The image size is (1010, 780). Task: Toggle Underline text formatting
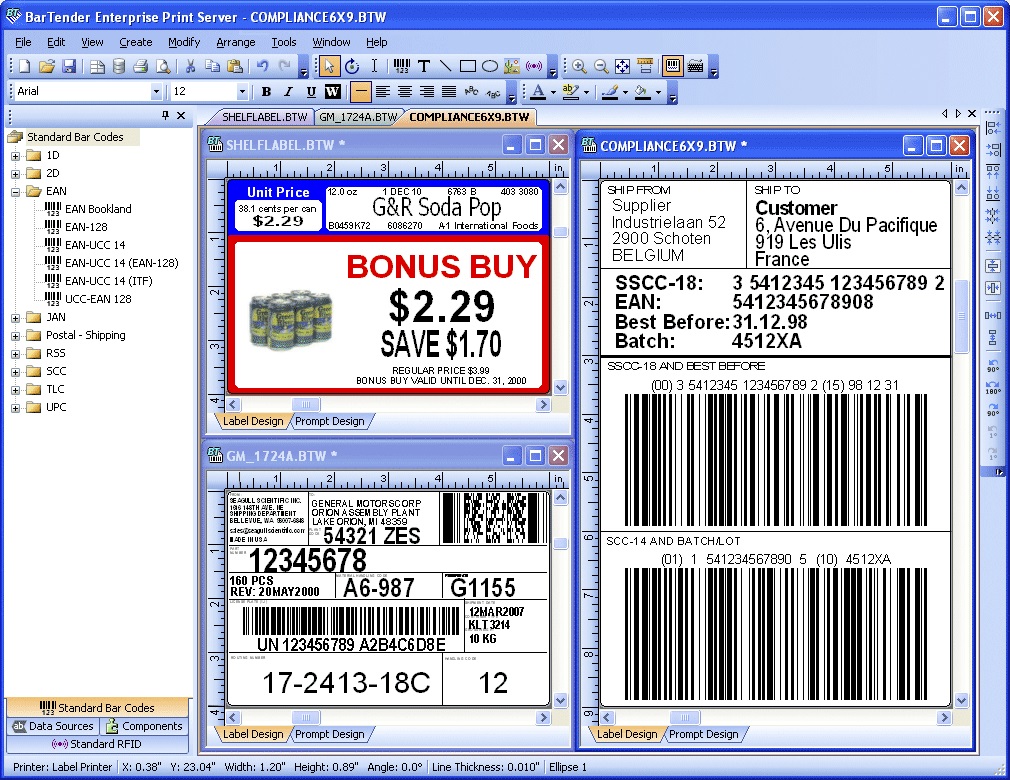[x=311, y=92]
